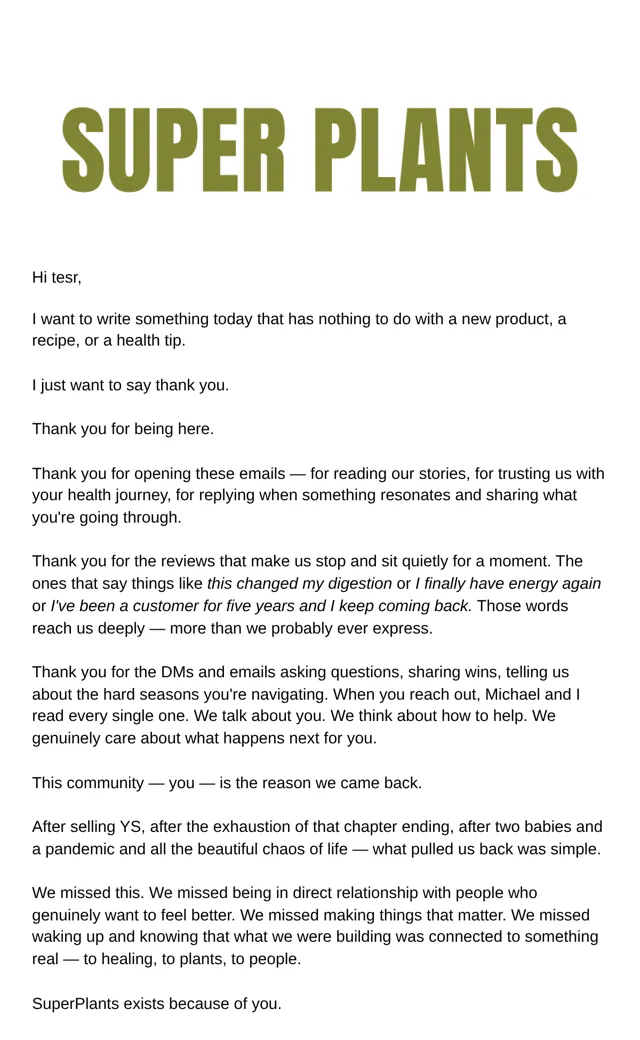The image size is (640, 1040).
Task: Click the words 'to healing, to plants, to people.'
Action: [x=192, y=960]
